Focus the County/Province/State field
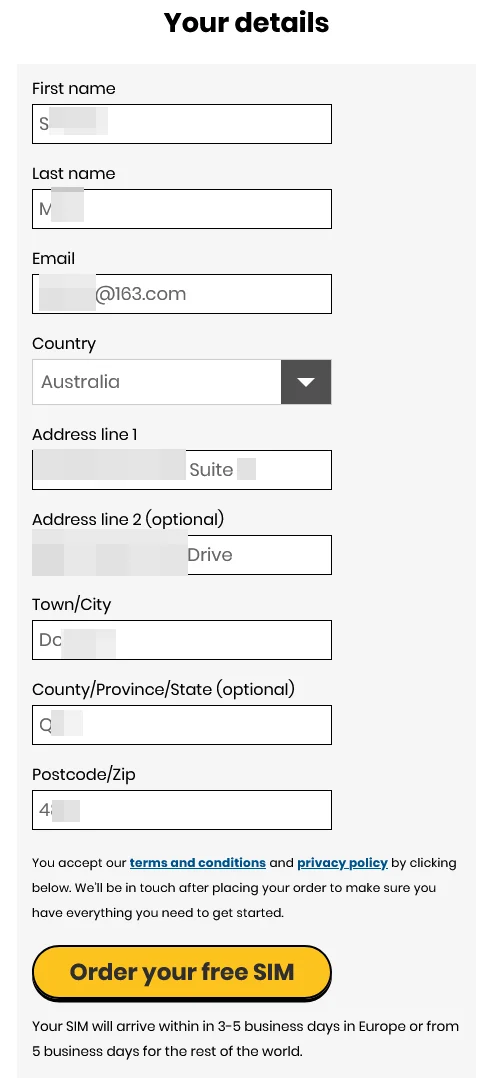Screen dimensions: 486x1078 (x=181, y=725)
